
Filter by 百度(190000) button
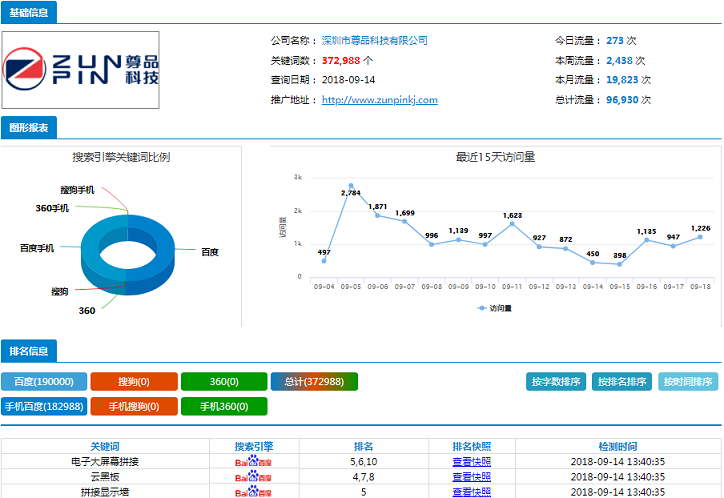click(x=44, y=382)
